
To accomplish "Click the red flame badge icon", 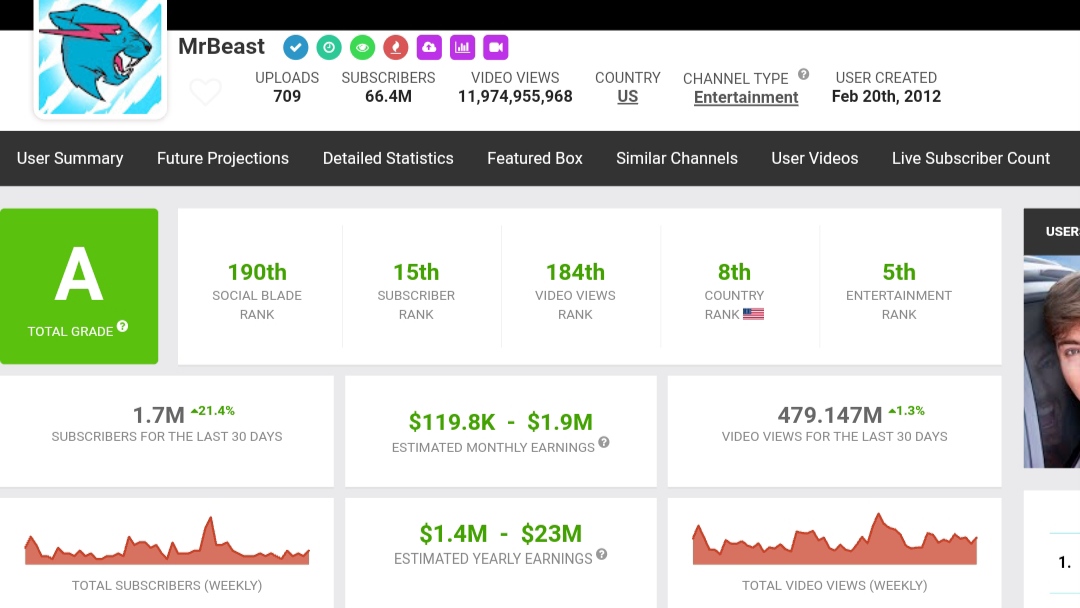I will pyautogui.click(x=395, y=47).
